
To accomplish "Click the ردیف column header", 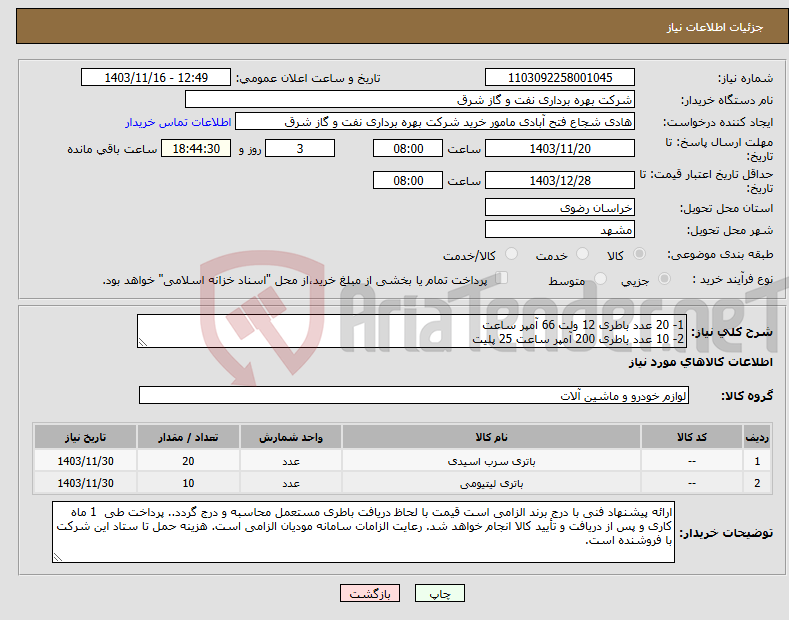I will point(757,437).
